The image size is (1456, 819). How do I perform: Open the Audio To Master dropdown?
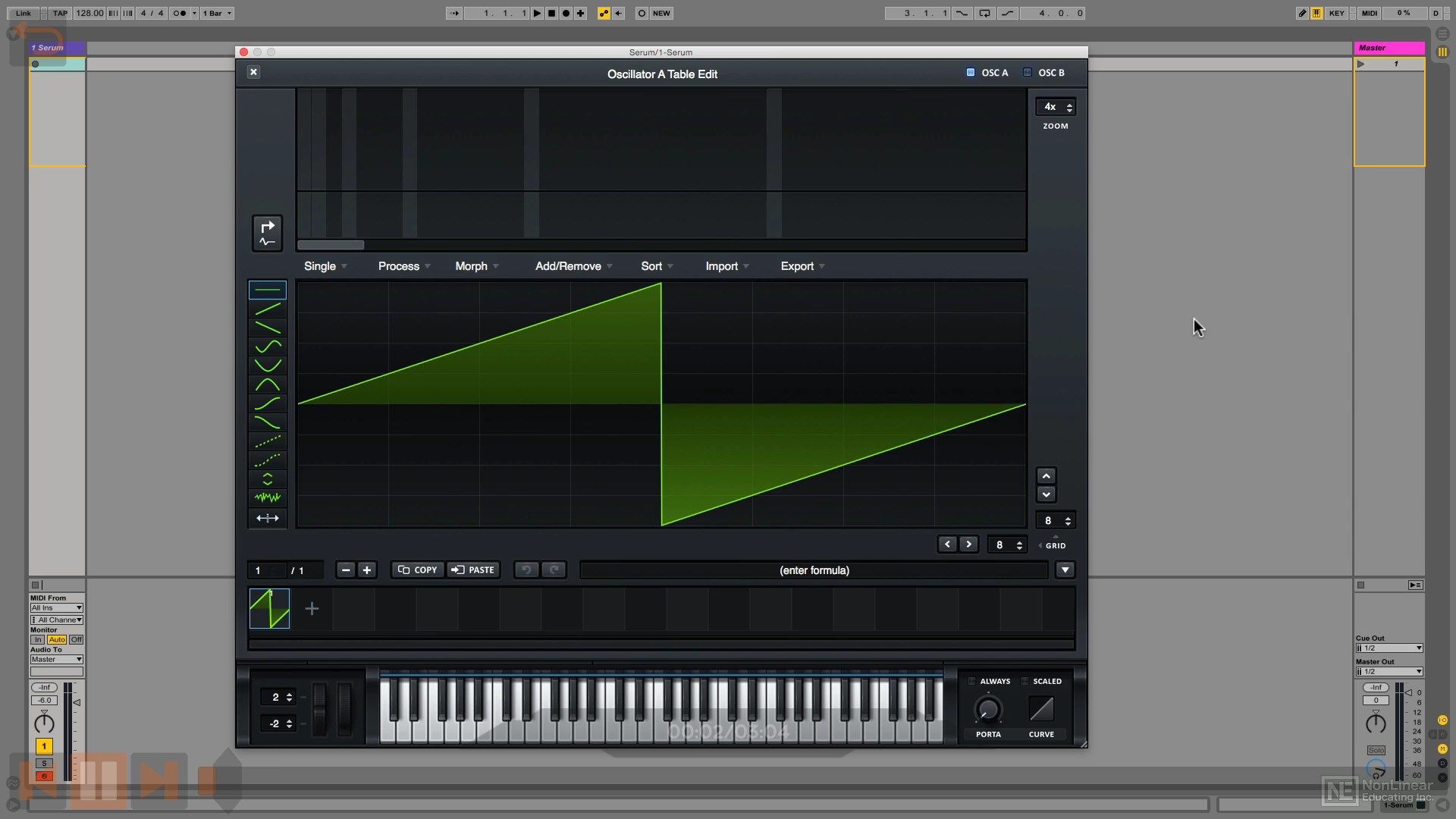[57, 659]
